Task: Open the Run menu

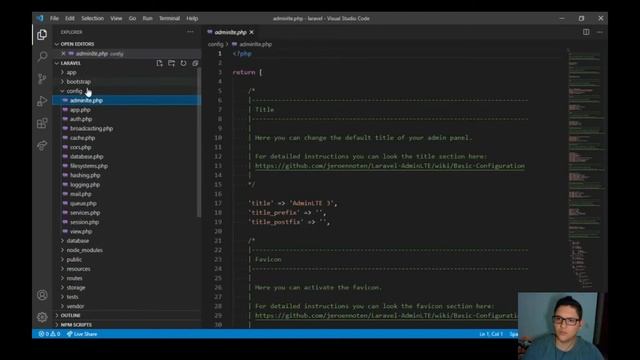Action: [147, 18]
